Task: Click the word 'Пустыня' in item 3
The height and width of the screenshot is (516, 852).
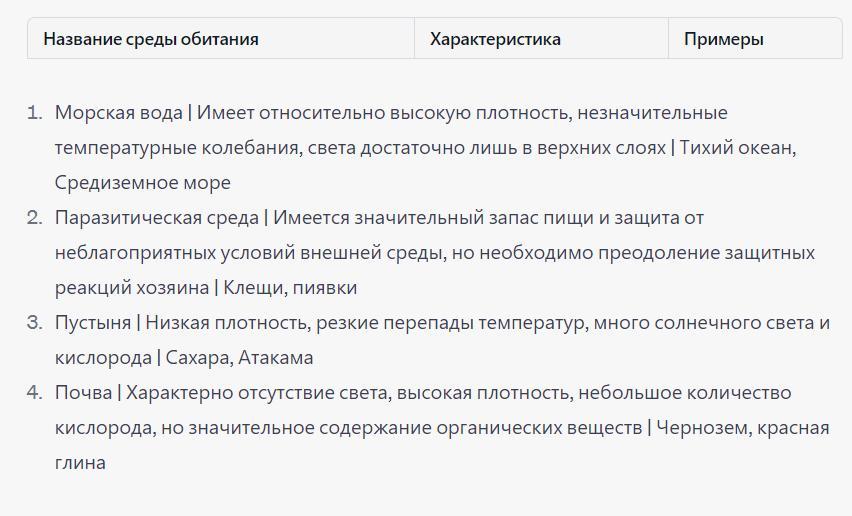Action: (x=93, y=323)
